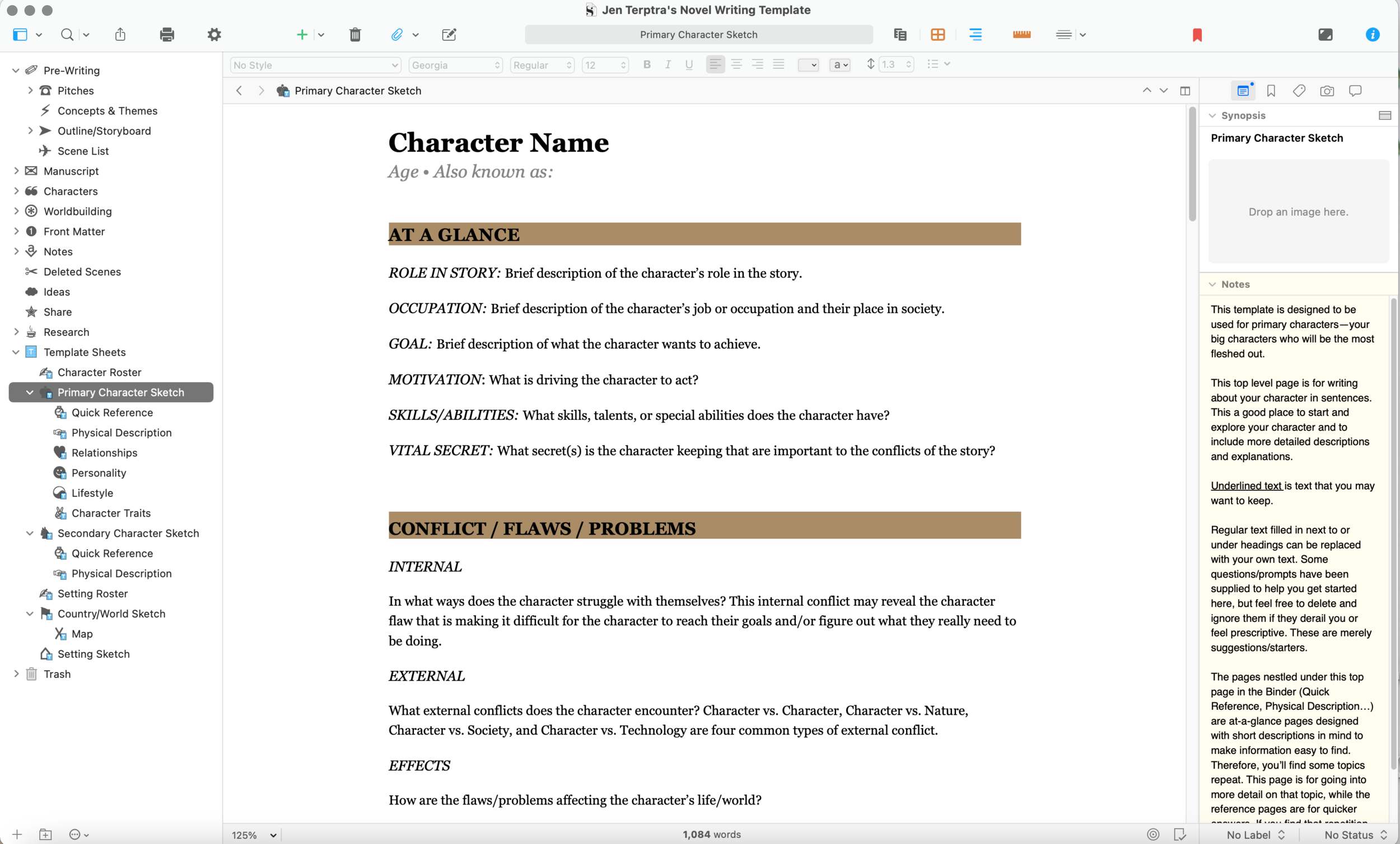
Task: Expand the Characters folder in Binder
Action: point(16,191)
